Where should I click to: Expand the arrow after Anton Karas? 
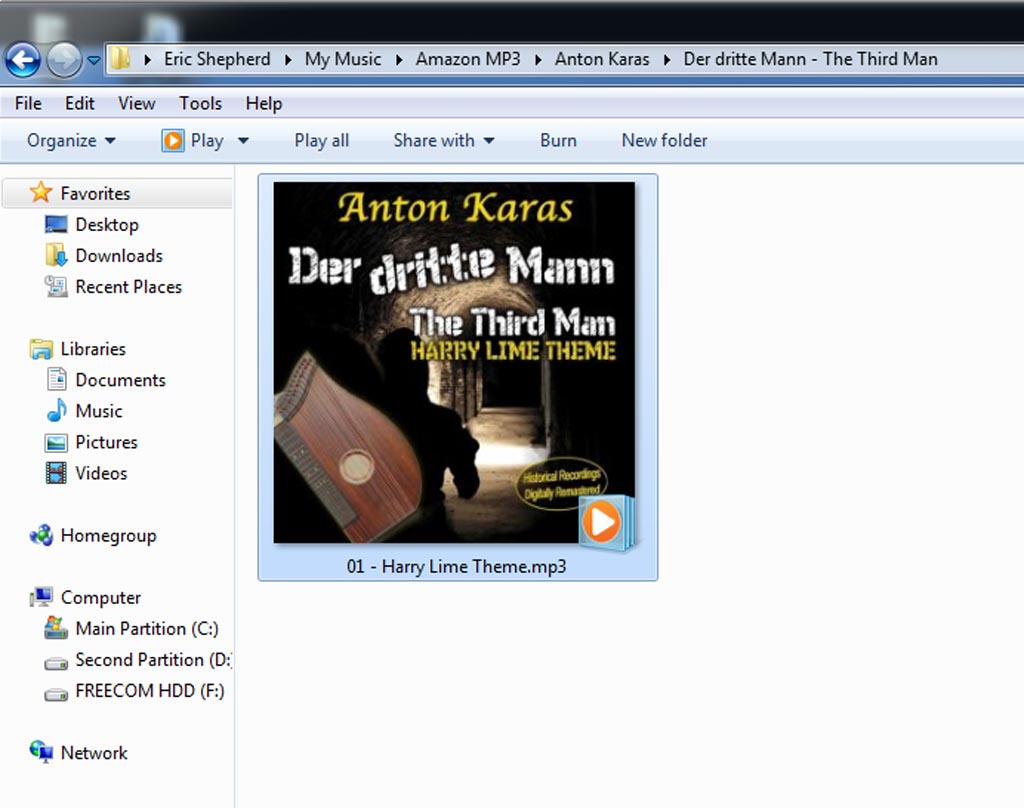click(667, 59)
